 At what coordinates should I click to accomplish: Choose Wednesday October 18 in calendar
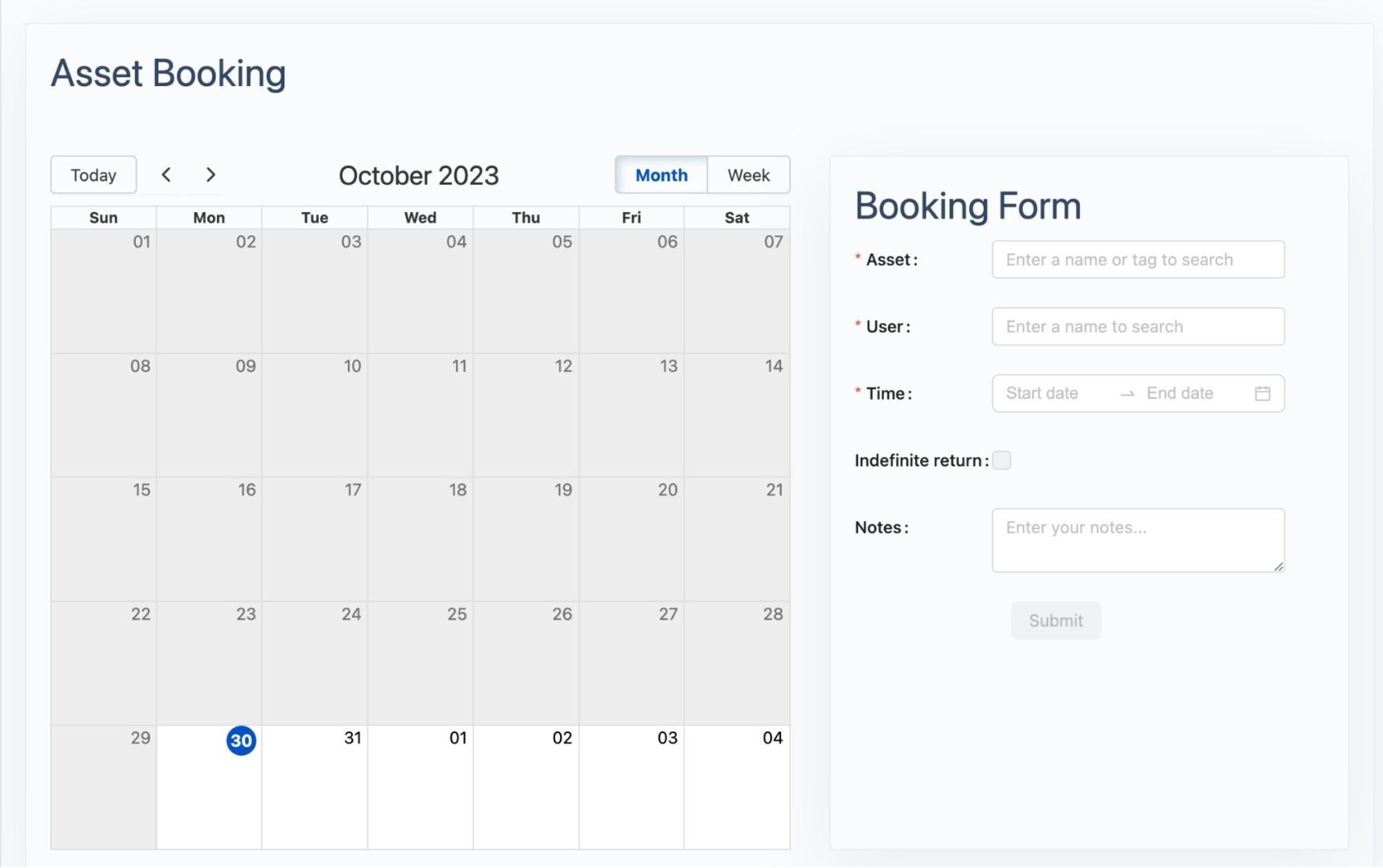pyautogui.click(x=420, y=539)
